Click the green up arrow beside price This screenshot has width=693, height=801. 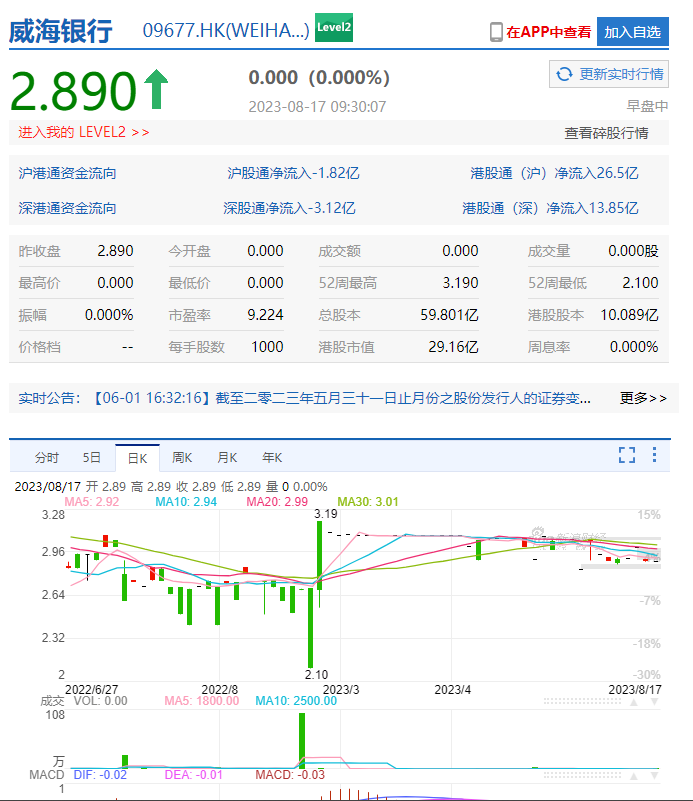156,89
